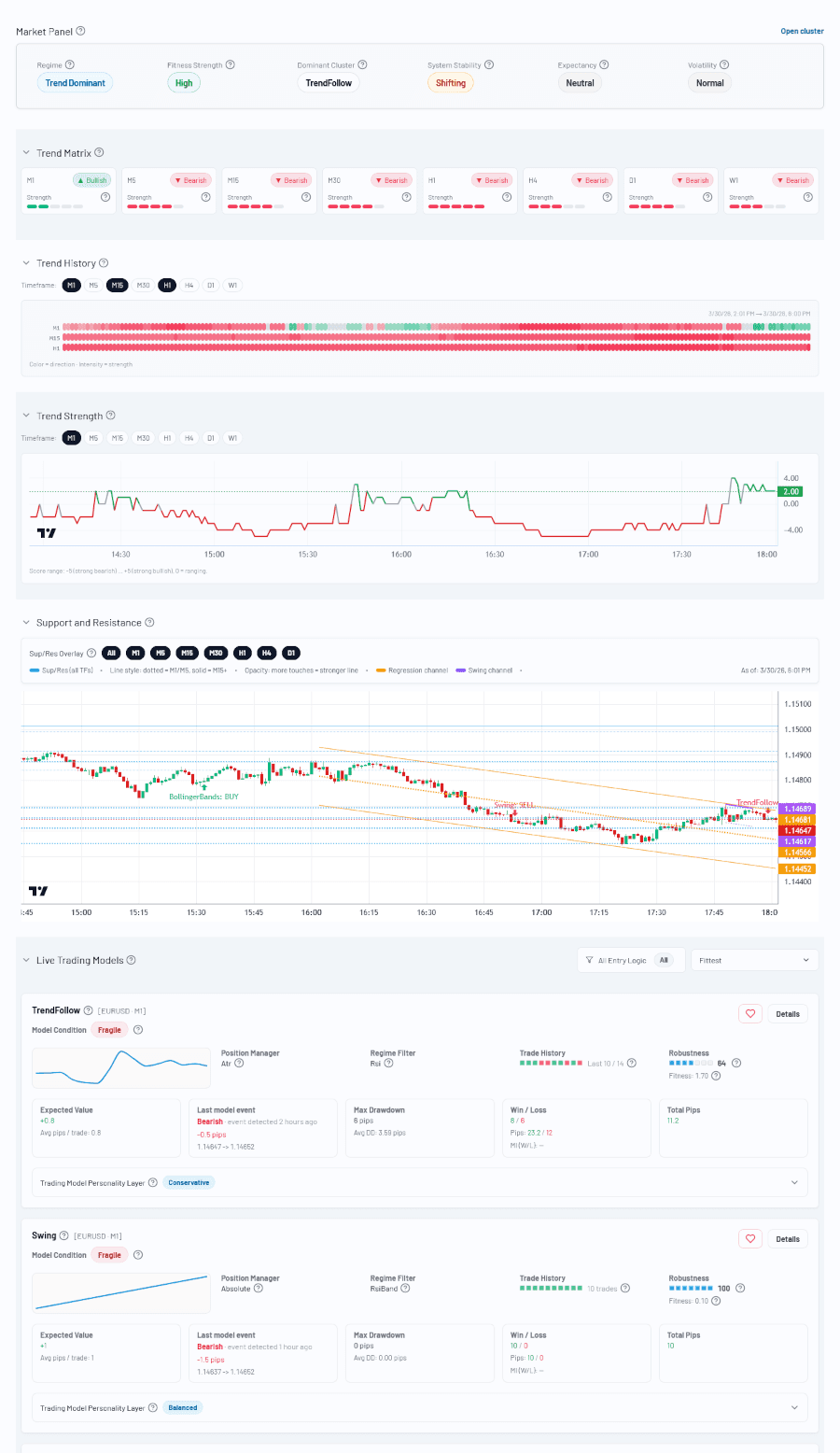Unfavorite the Swing model heart toggle
The height and width of the screenshot is (1453, 840).
(x=750, y=1238)
